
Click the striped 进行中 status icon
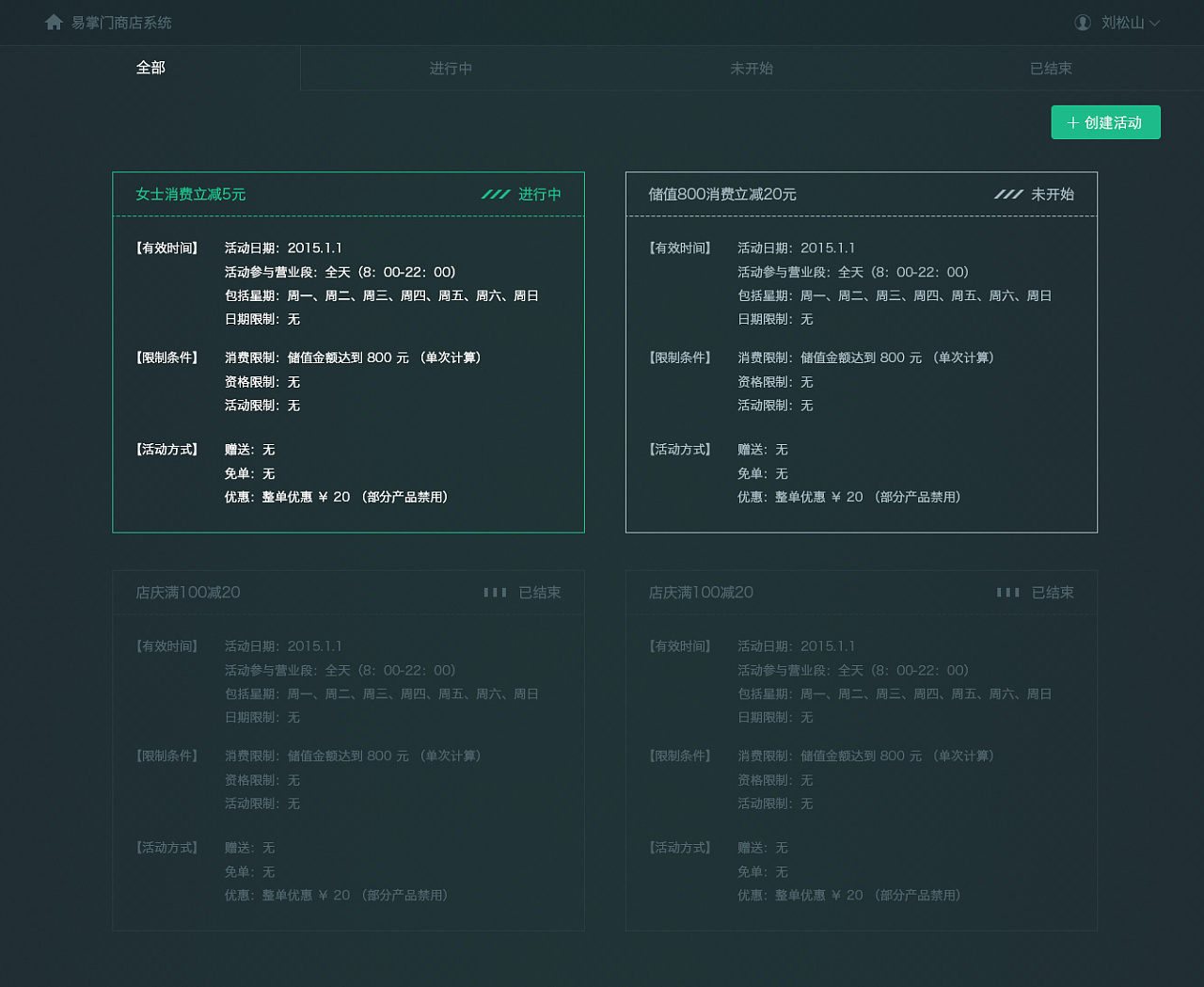[x=496, y=194]
